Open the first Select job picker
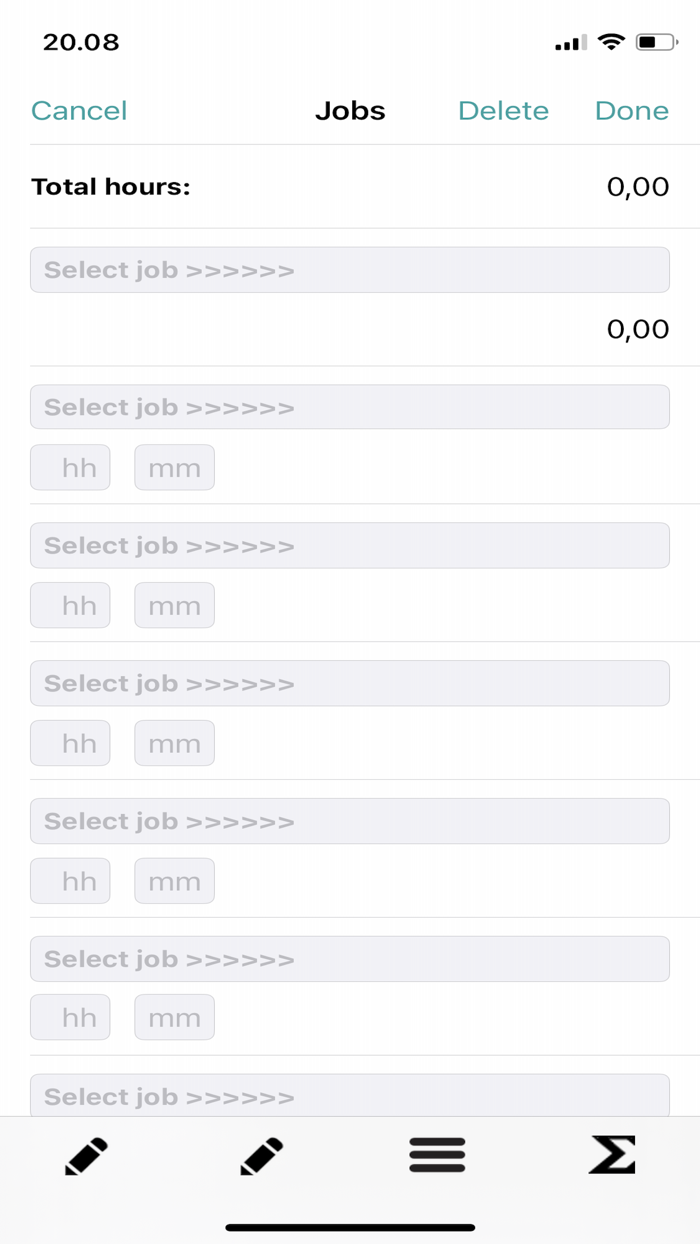The image size is (700, 1244). click(x=350, y=269)
